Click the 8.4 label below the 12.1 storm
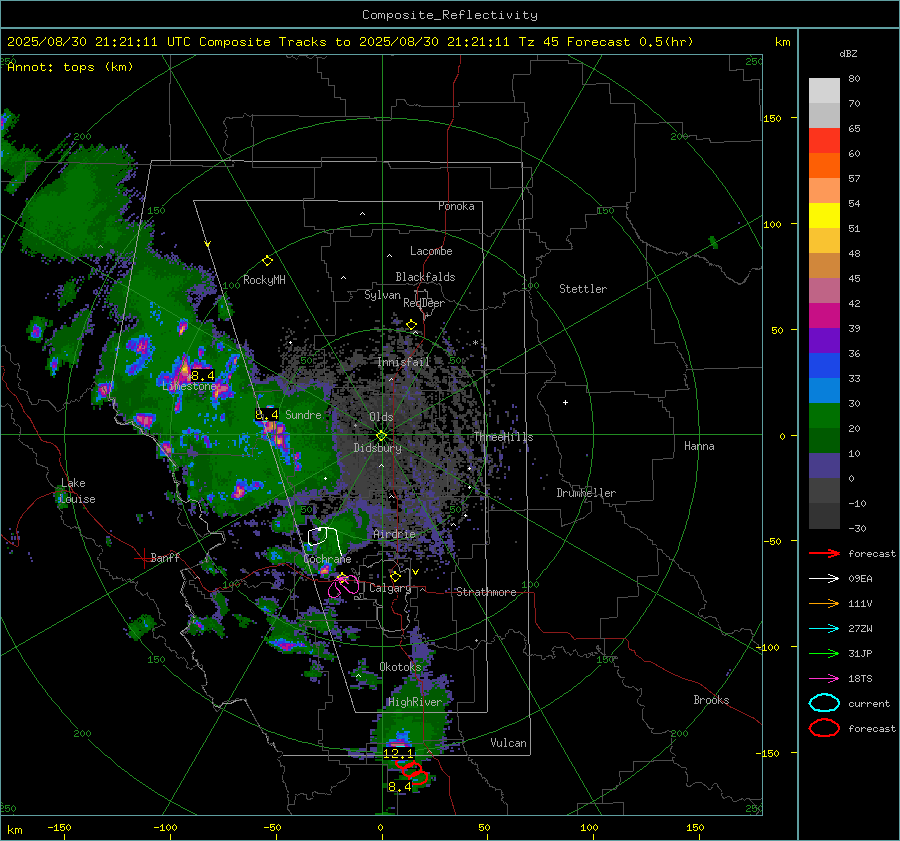This screenshot has width=900, height=841. (x=399, y=787)
